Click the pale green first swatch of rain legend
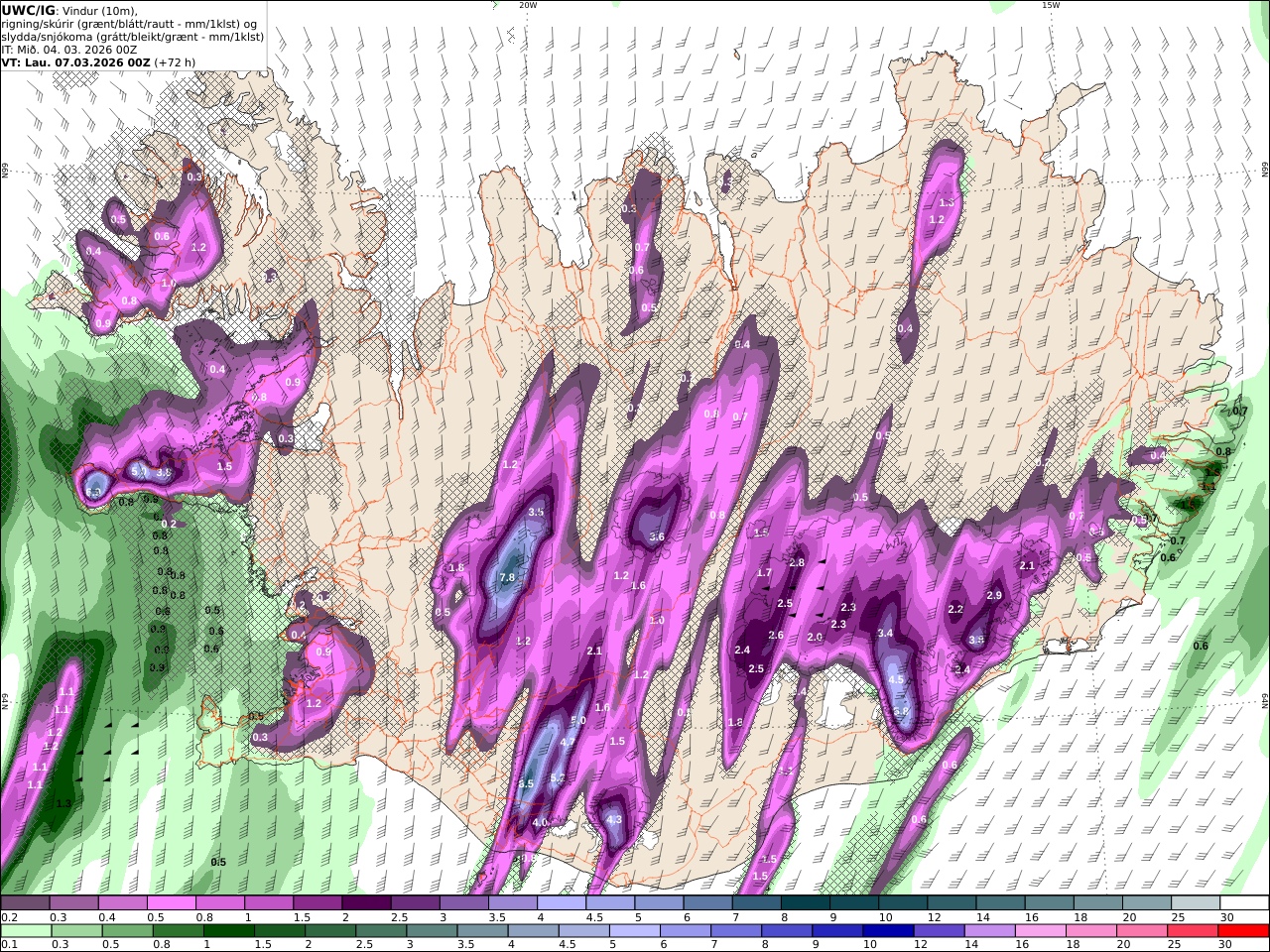 (x=26, y=931)
